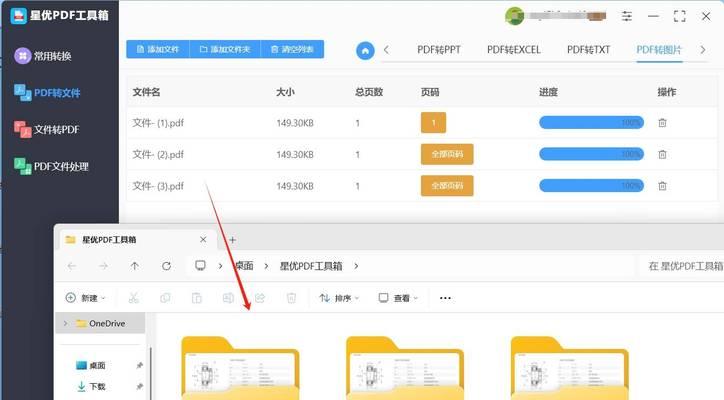The width and height of the screenshot is (724, 400).
Task: Click the Explorer search box
Action: 682,266
